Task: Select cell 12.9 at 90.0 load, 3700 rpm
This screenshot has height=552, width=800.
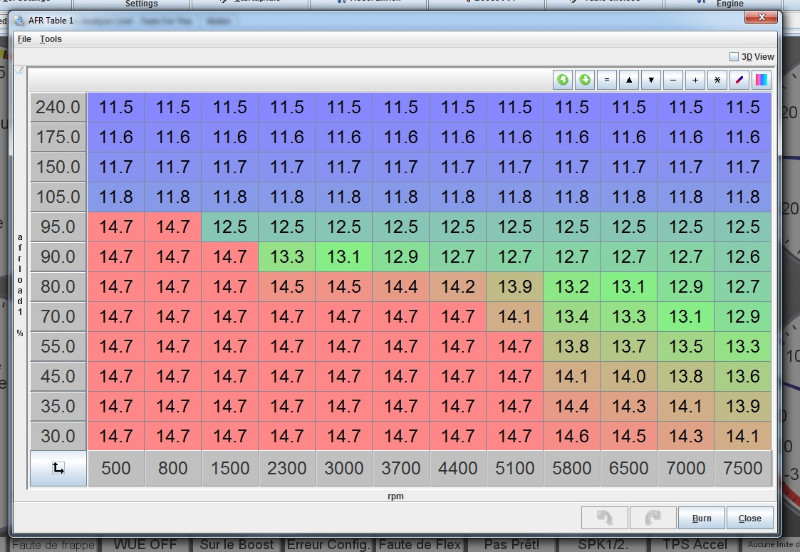Action: (401, 257)
